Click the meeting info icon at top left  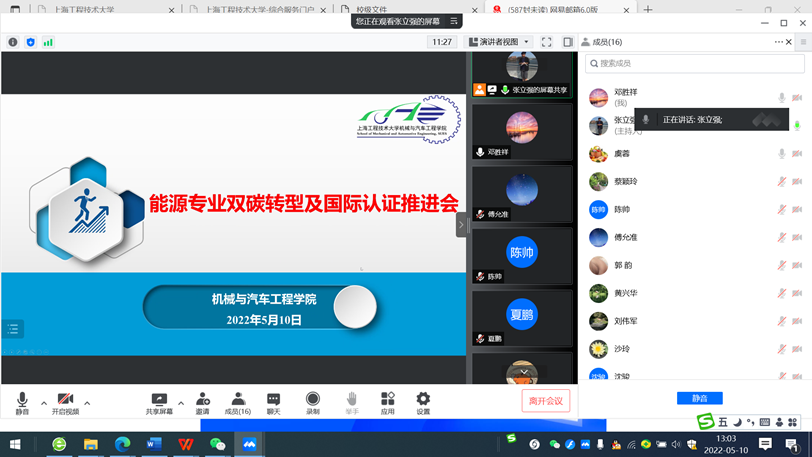13,42
